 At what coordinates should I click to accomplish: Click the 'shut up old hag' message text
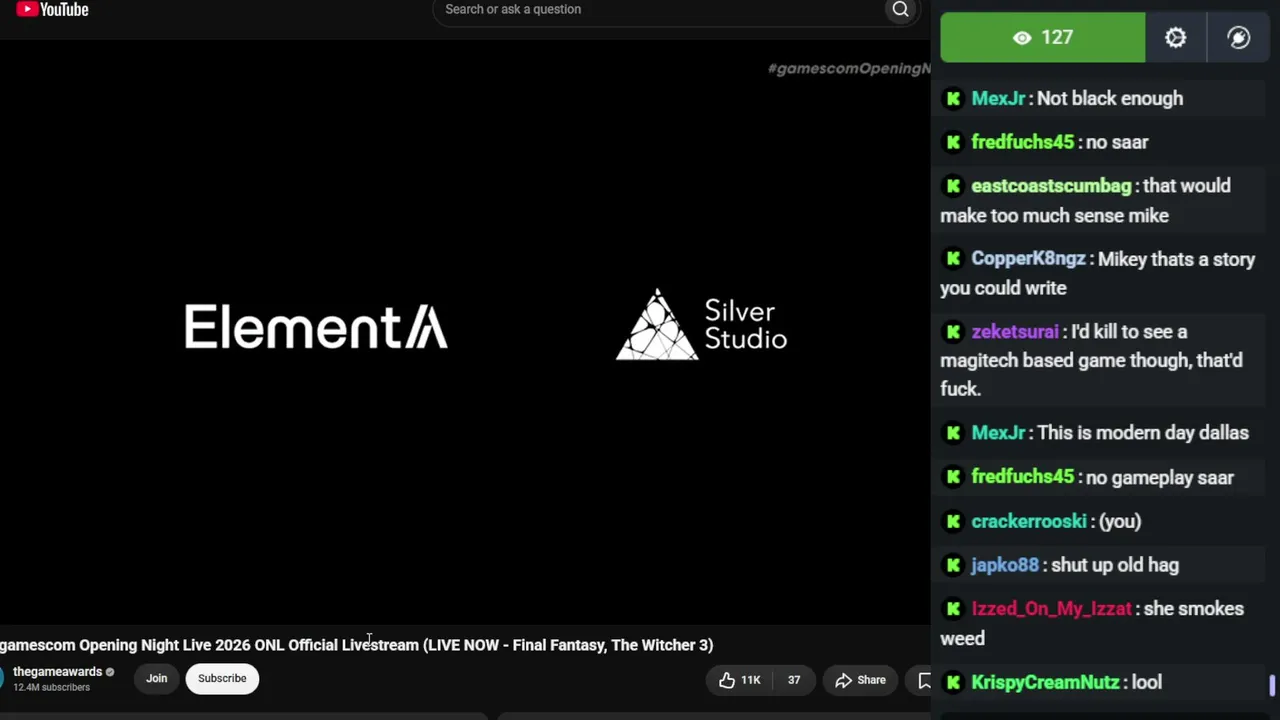click(1115, 565)
